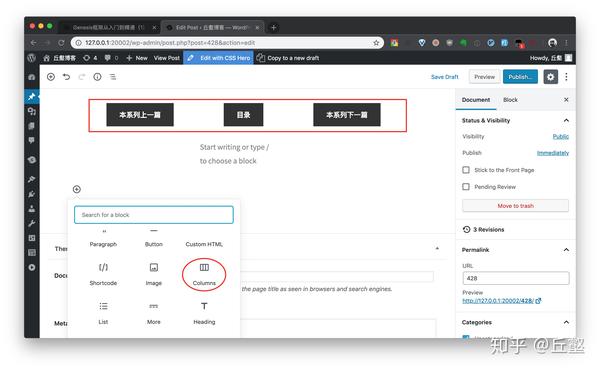
Task: Undo the last change
Action: click(x=66, y=77)
